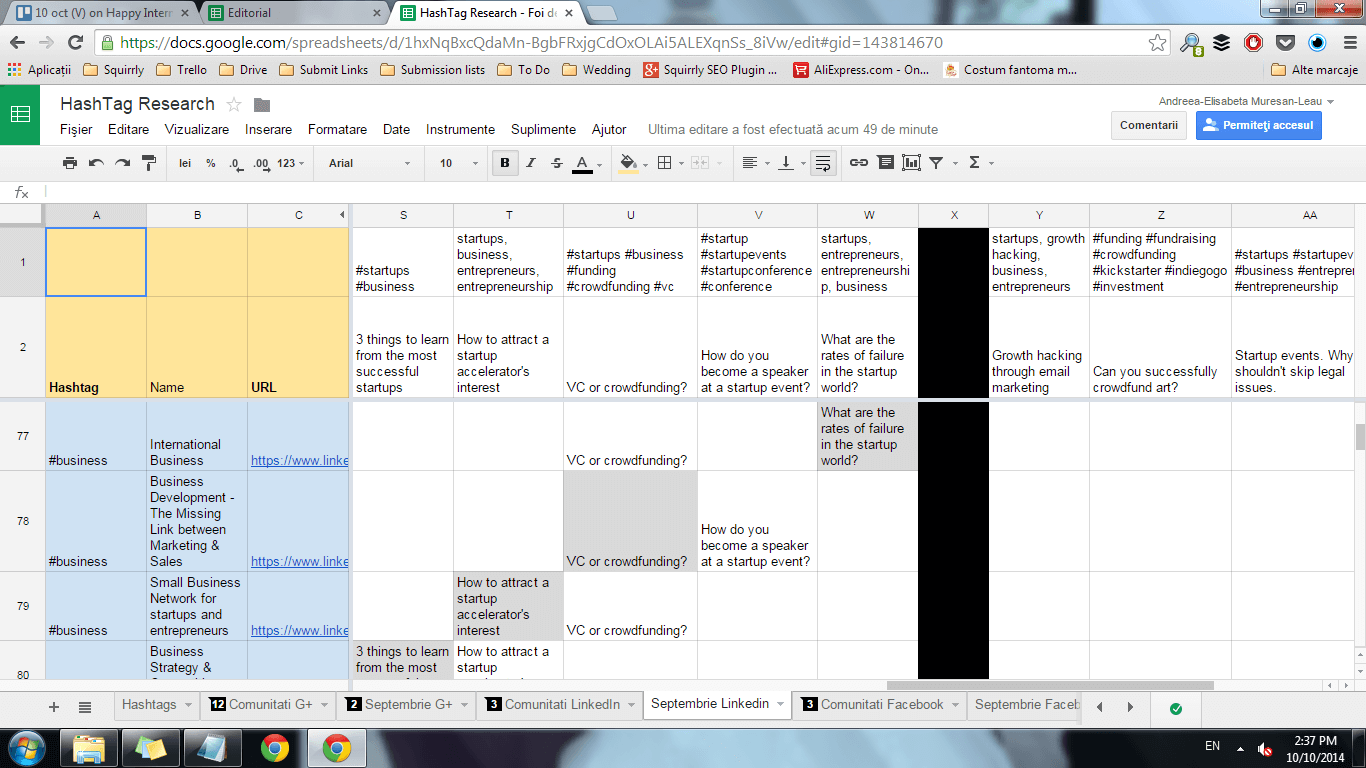
Task: Open the cell borders options
Action: pyautogui.click(x=669, y=163)
